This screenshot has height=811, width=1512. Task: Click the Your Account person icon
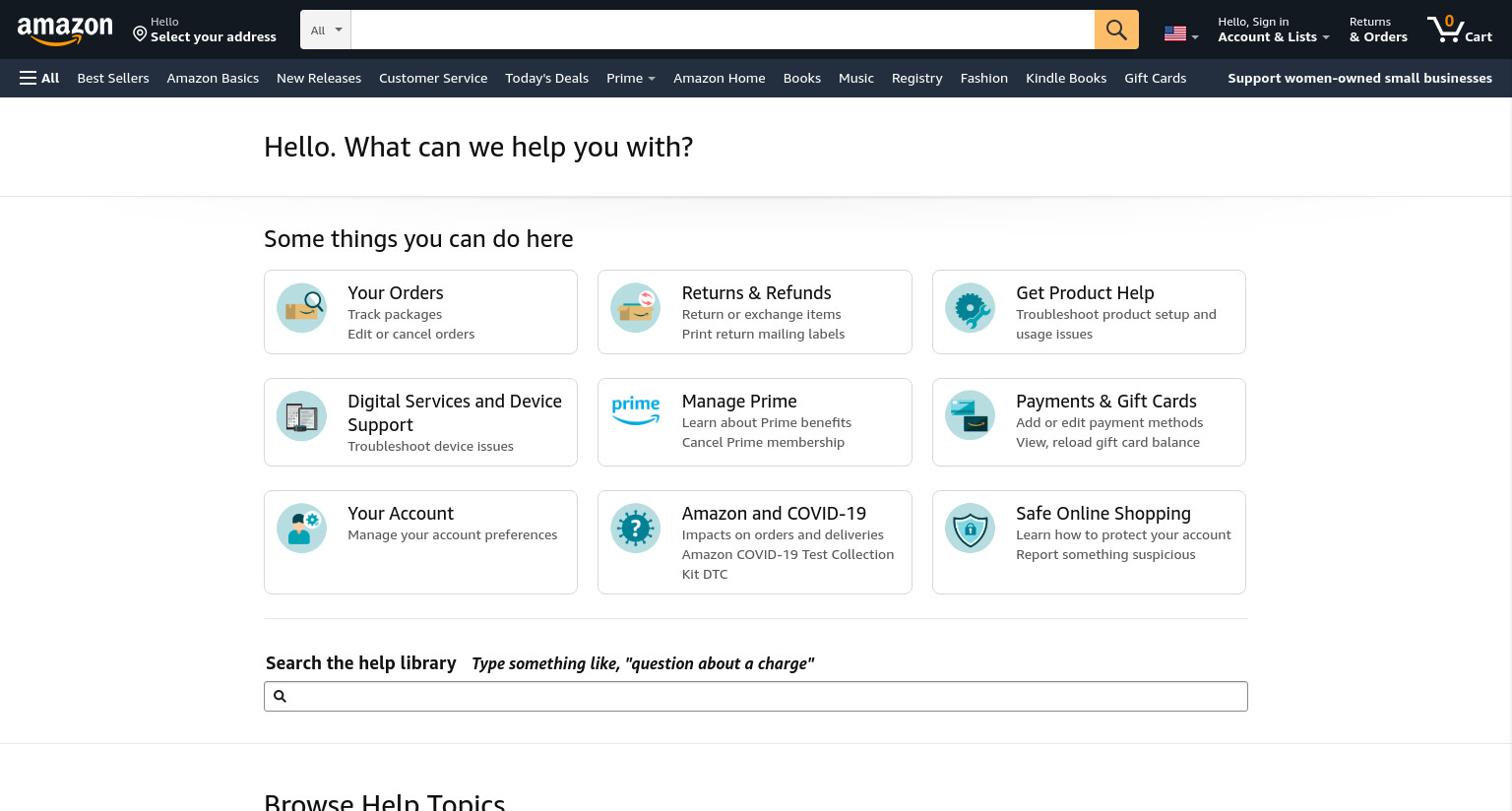(x=302, y=529)
